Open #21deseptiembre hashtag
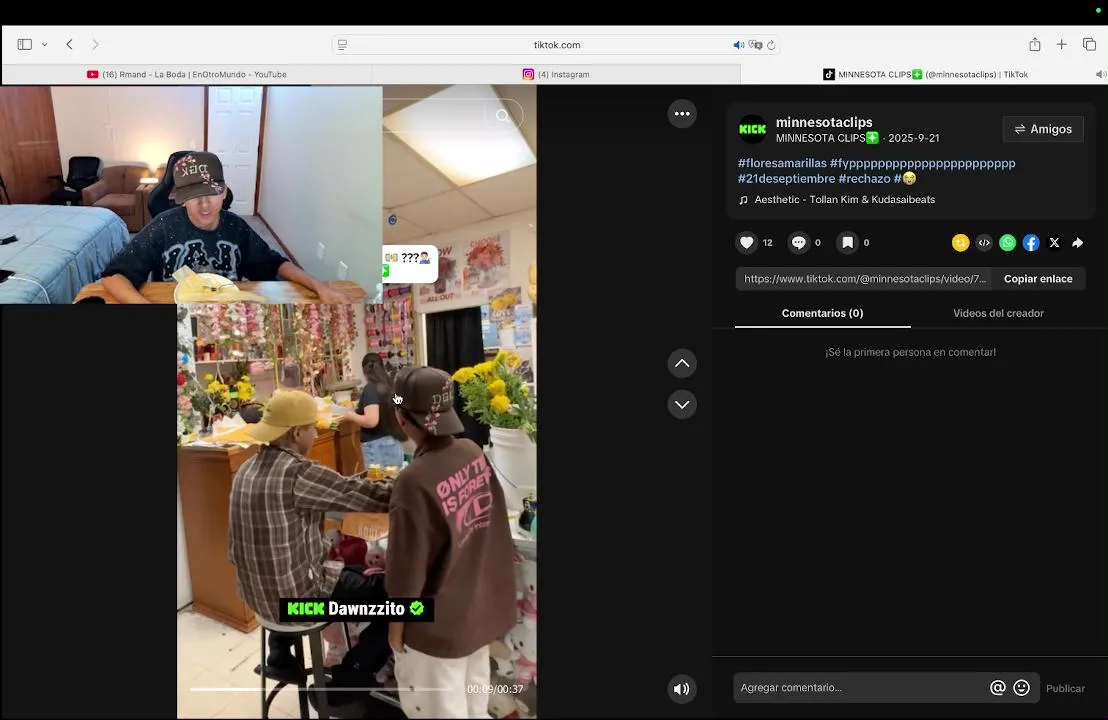Viewport: 1108px width, 720px height. (x=786, y=179)
